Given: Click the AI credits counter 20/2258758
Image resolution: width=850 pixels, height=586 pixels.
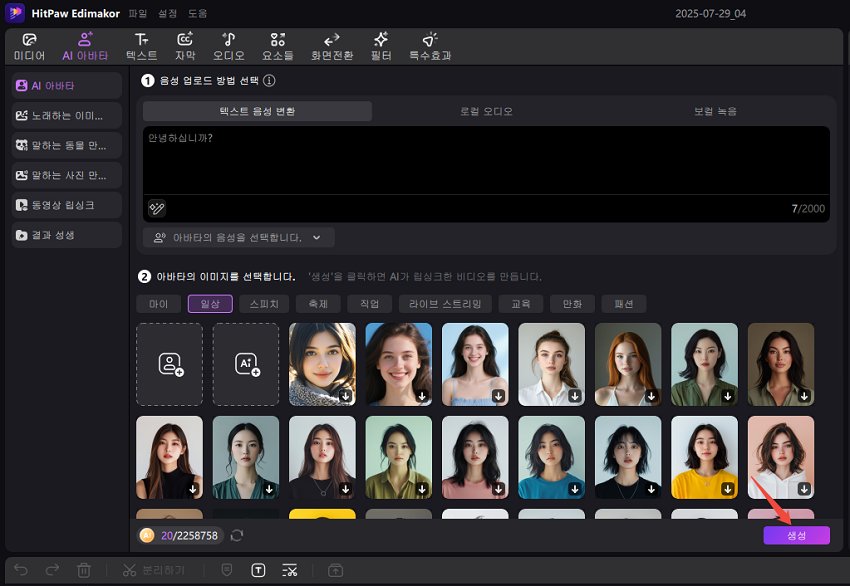Looking at the screenshot, I should click(x=181, y=536).
